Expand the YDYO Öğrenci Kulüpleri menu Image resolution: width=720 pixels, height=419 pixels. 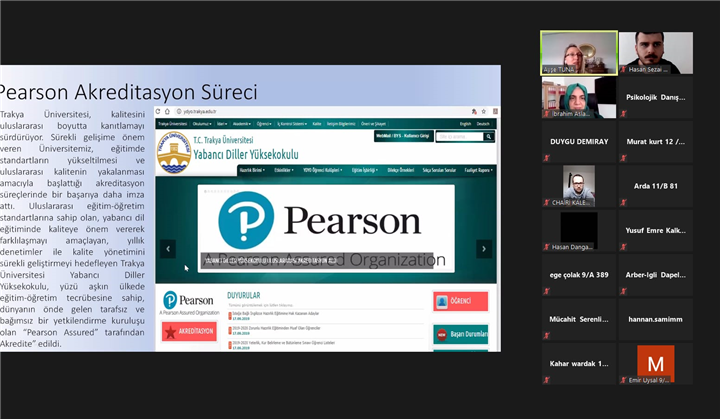tap(323, 170)
